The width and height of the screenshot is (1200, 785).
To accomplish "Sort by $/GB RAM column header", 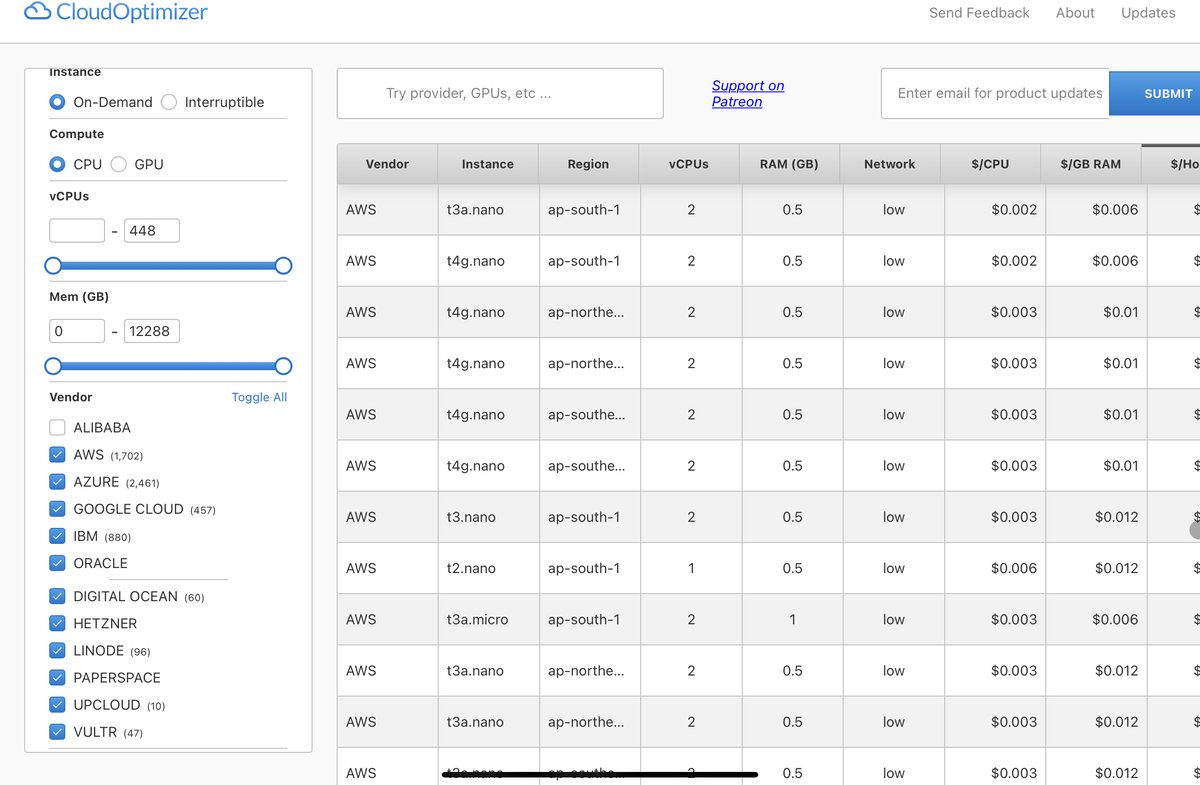I will 1091,164.
